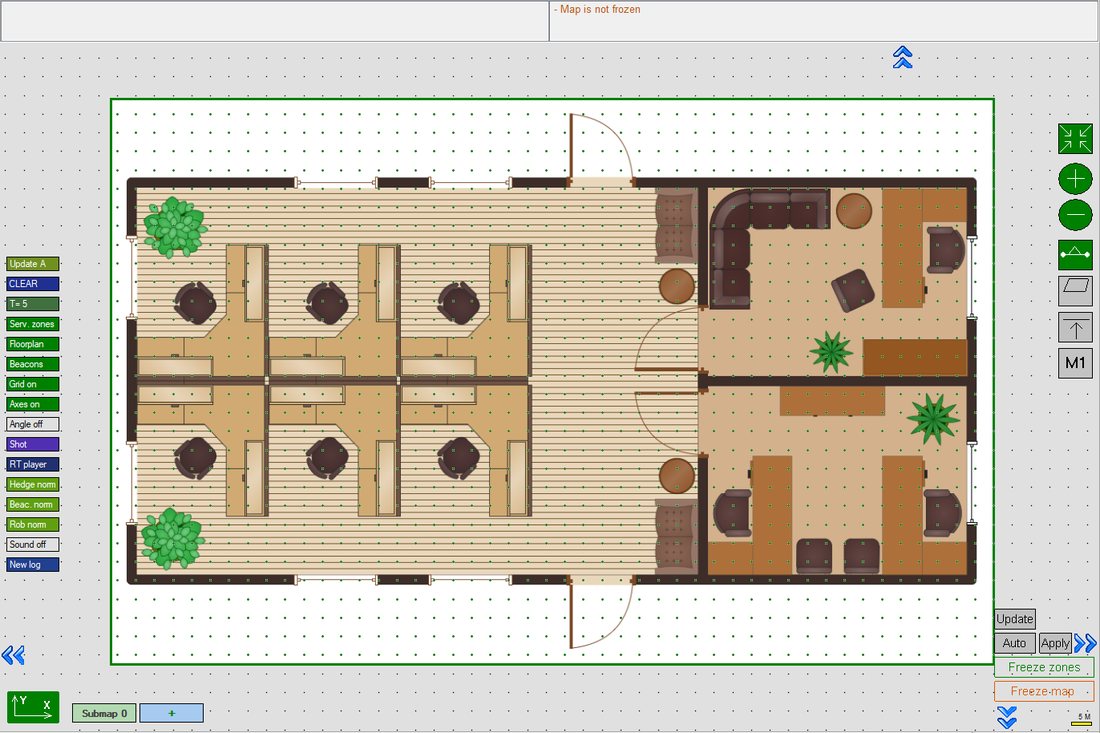Click the X-Y axes icon

pyautogui.click(x=33, y=707)
